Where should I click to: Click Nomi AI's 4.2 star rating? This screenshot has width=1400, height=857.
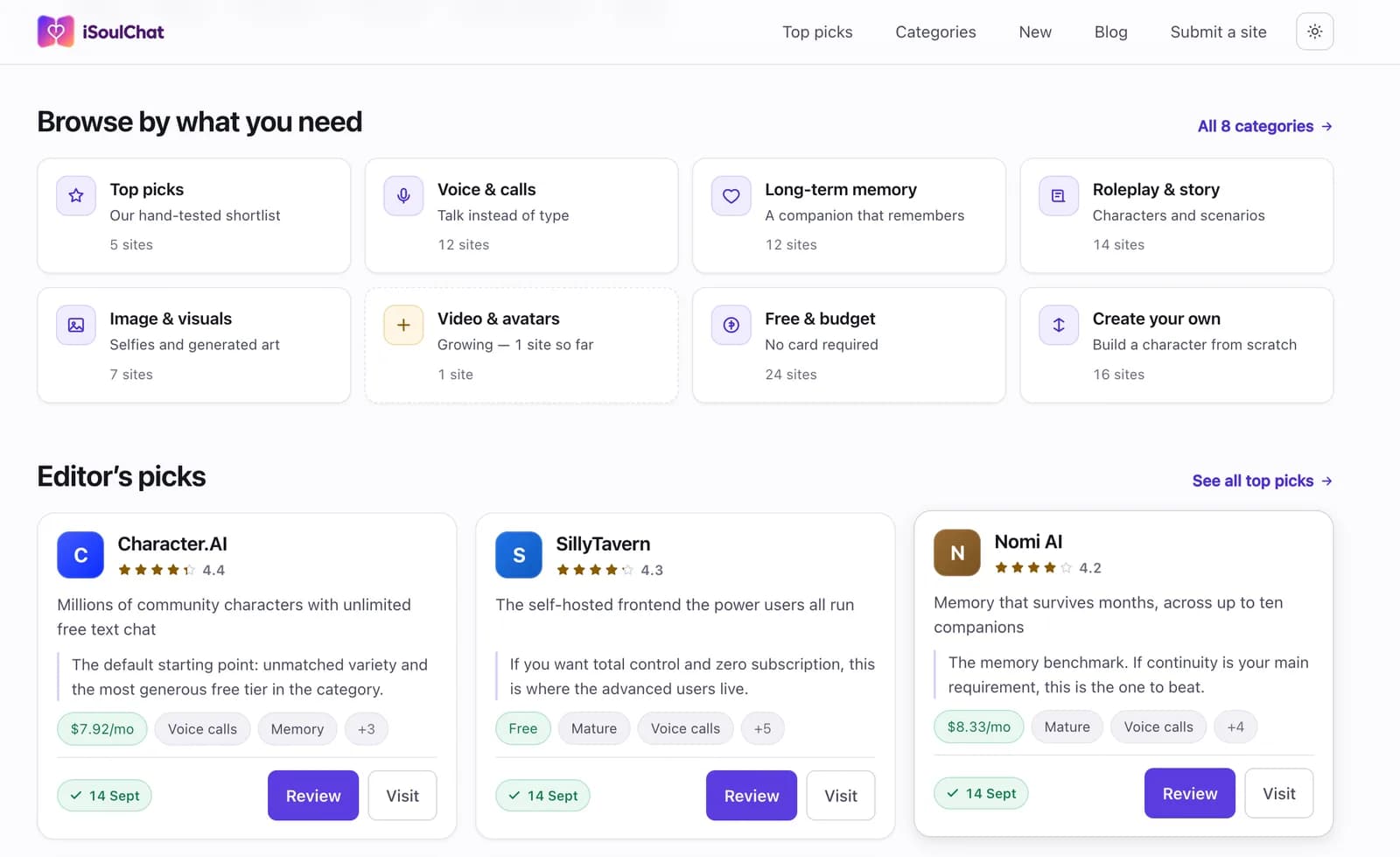click(x=1048, y=567)
